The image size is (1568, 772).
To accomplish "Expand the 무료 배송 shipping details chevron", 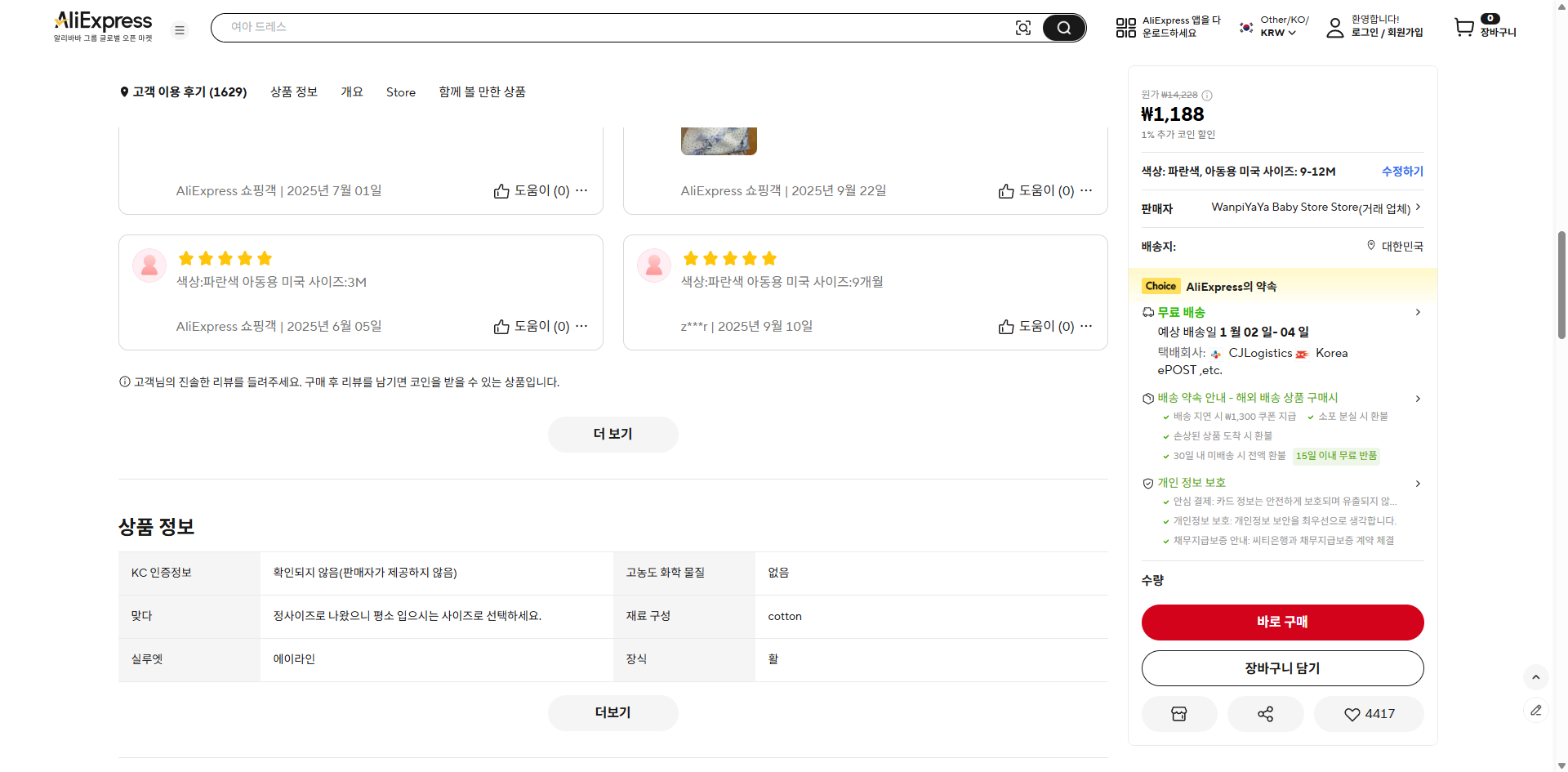I will pos(1417,312).
